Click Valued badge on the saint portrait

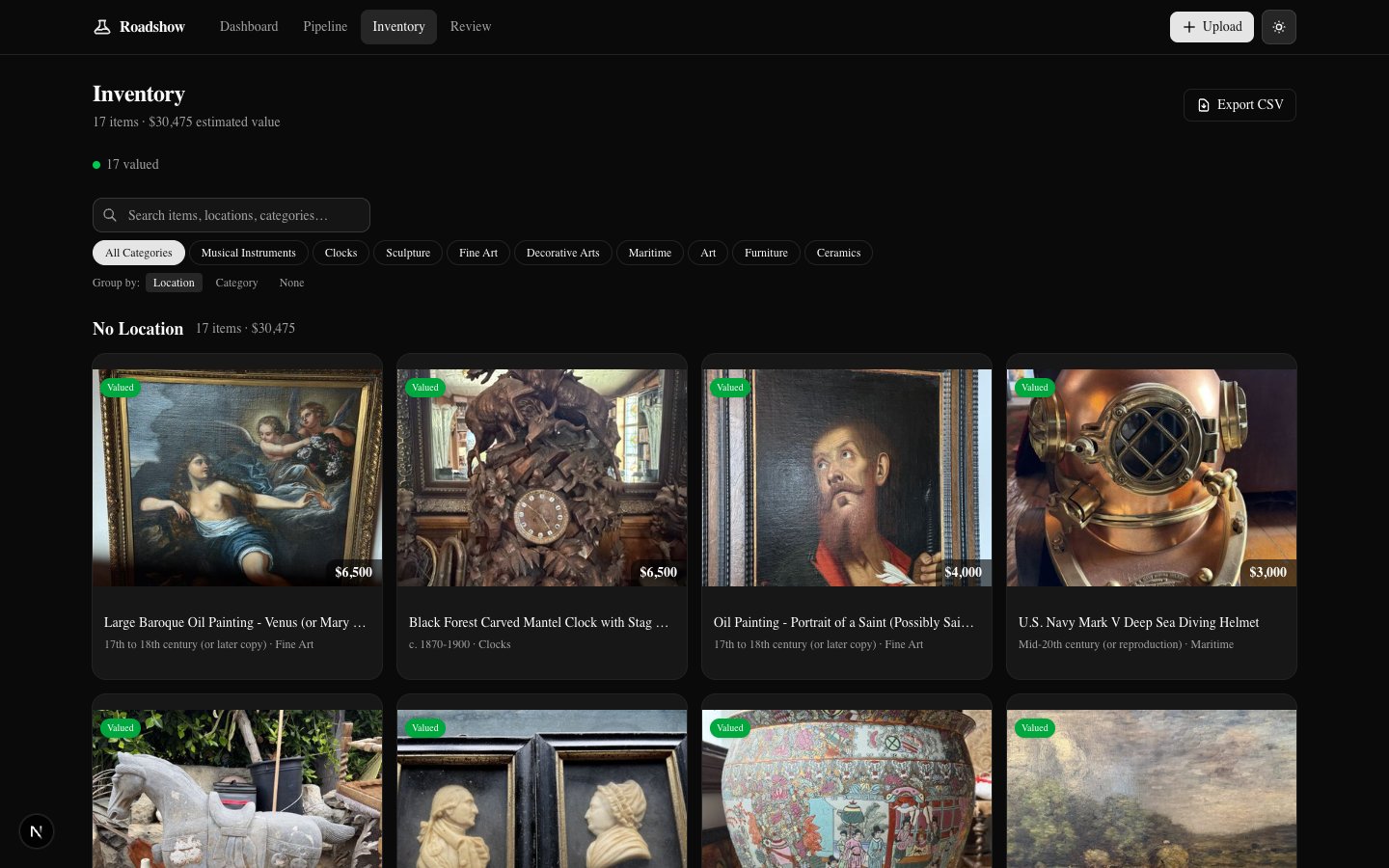click(x=730, y=388)
